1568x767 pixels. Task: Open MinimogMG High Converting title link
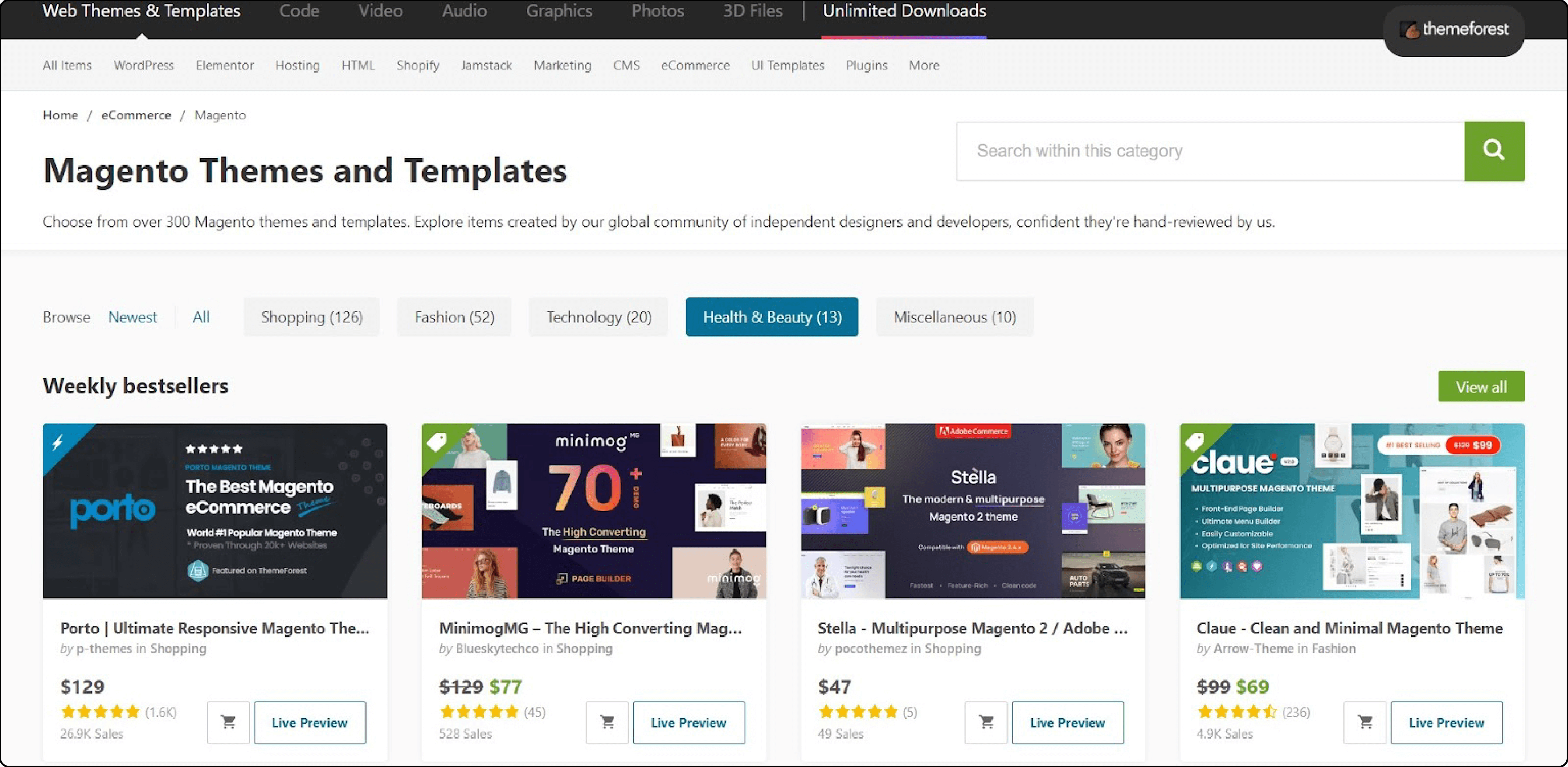pos(591,628)
